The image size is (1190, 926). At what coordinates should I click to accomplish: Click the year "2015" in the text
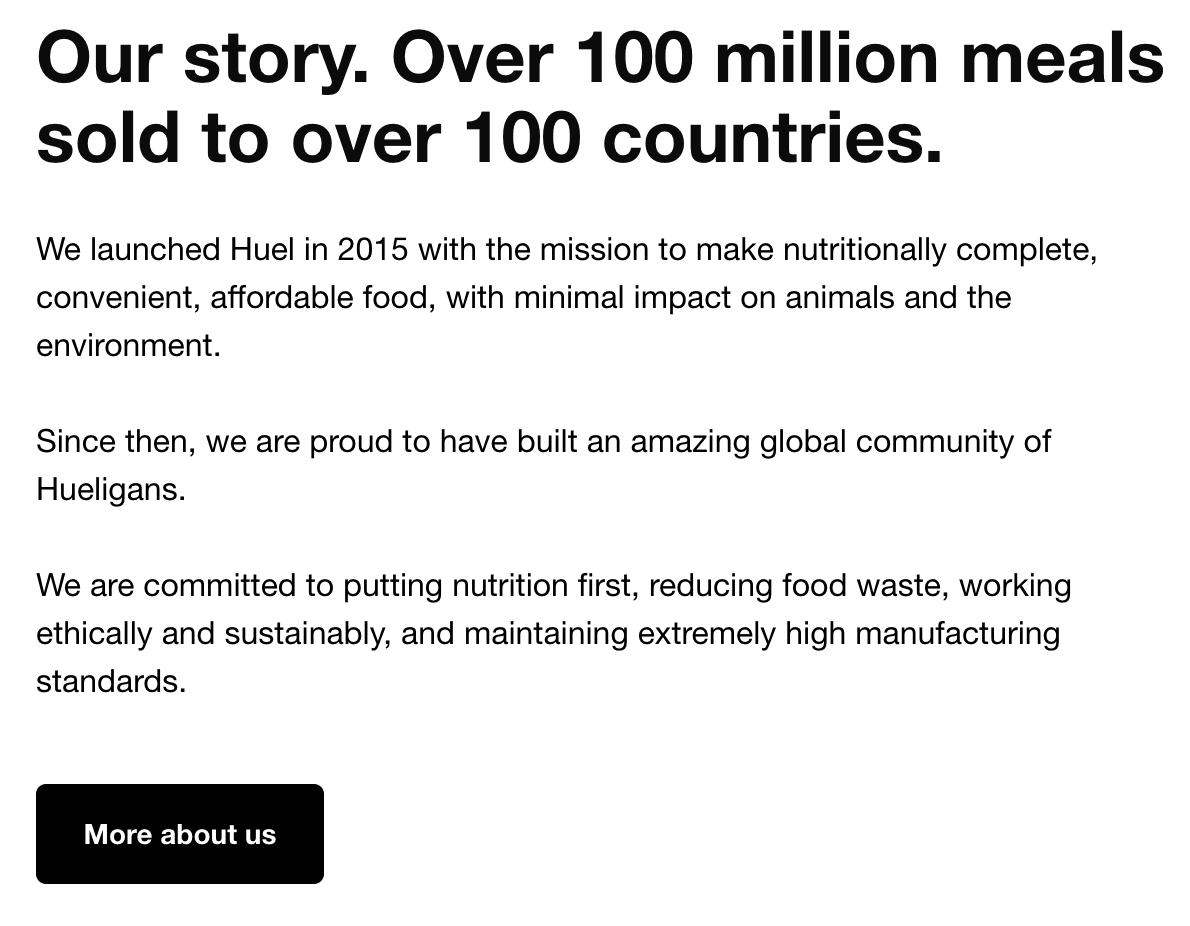[x=372, y=249]
